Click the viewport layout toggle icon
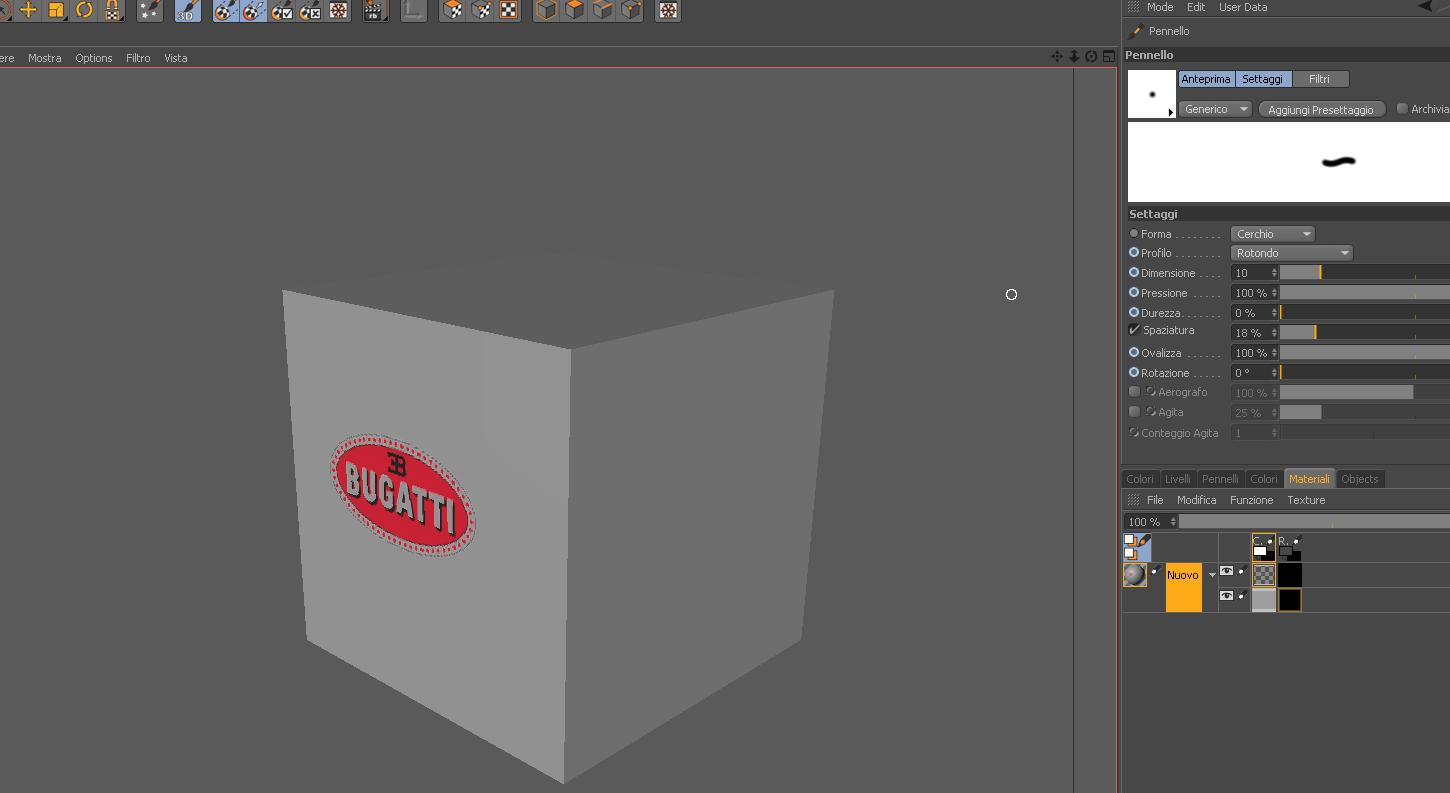Viewport: 1450px width, 793px height. point(1108,57)
